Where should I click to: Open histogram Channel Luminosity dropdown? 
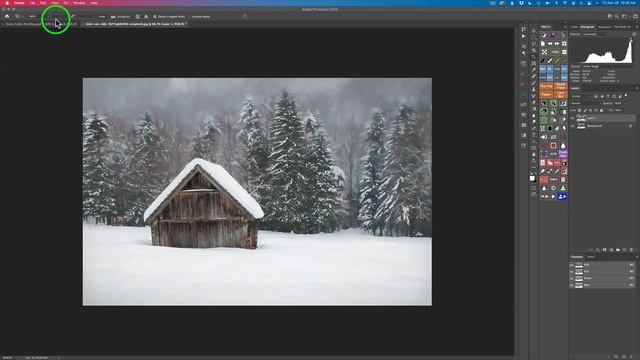595,34
